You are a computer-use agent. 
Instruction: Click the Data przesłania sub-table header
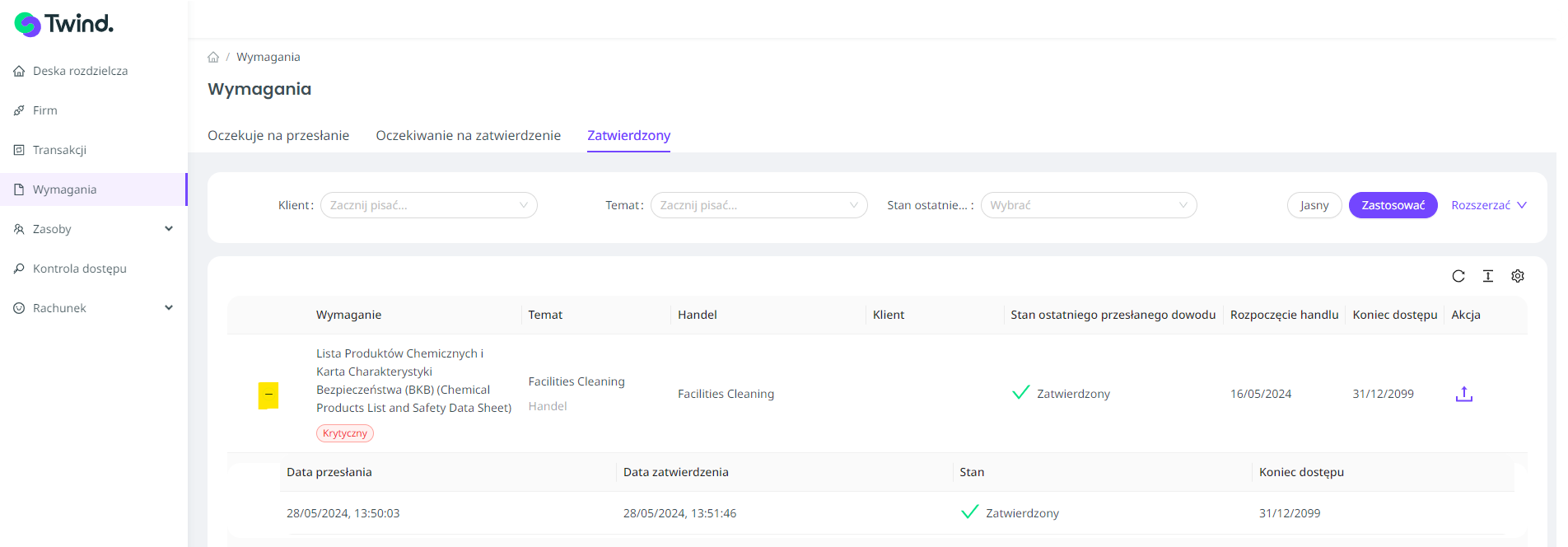(x=329, y=472)
